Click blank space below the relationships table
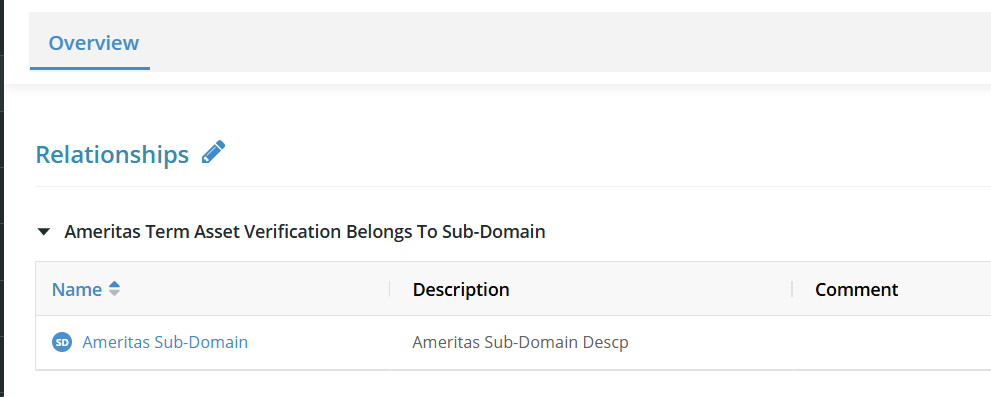 click(506, 384)
